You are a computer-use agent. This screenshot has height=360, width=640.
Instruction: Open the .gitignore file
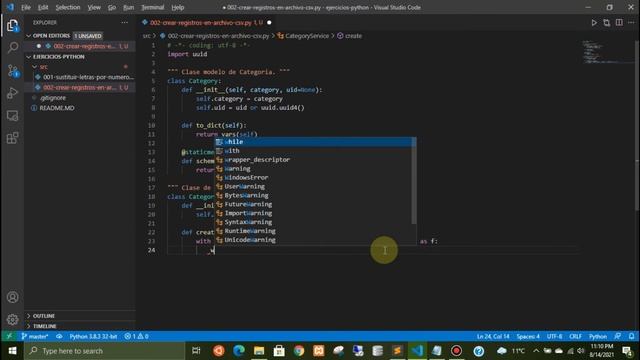80,98
